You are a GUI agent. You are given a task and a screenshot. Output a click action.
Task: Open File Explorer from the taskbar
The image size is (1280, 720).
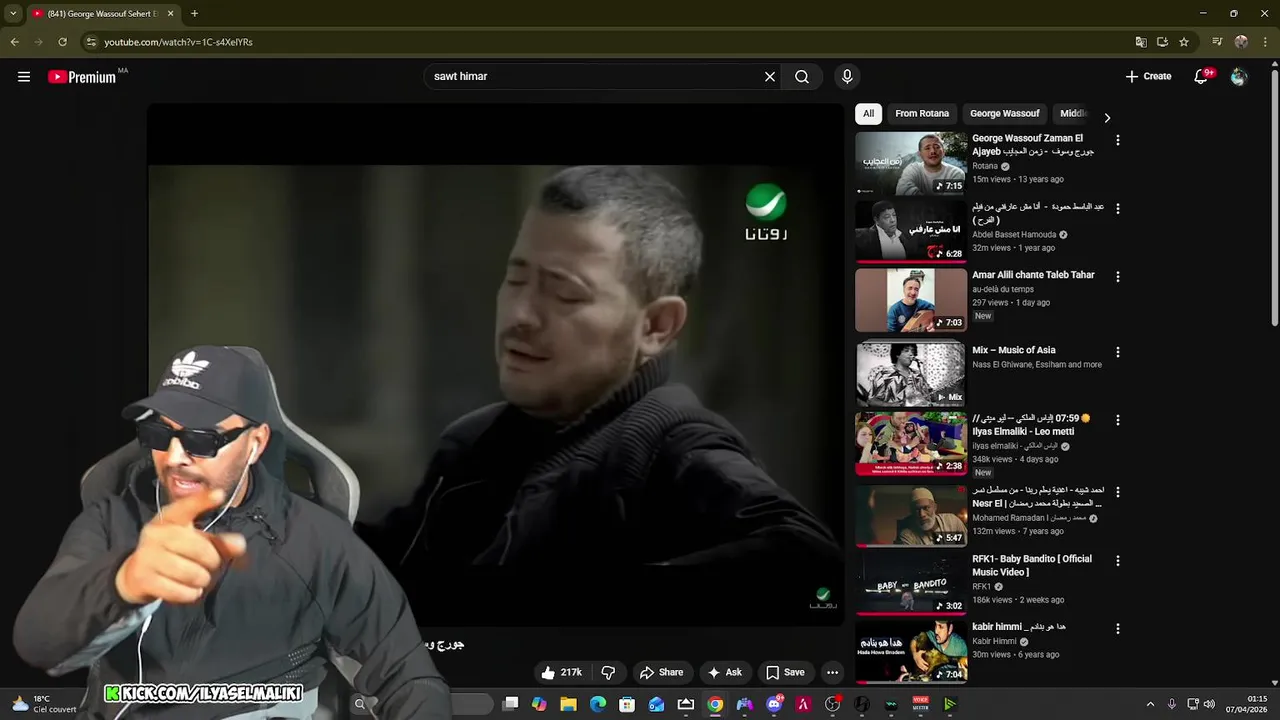569,704
